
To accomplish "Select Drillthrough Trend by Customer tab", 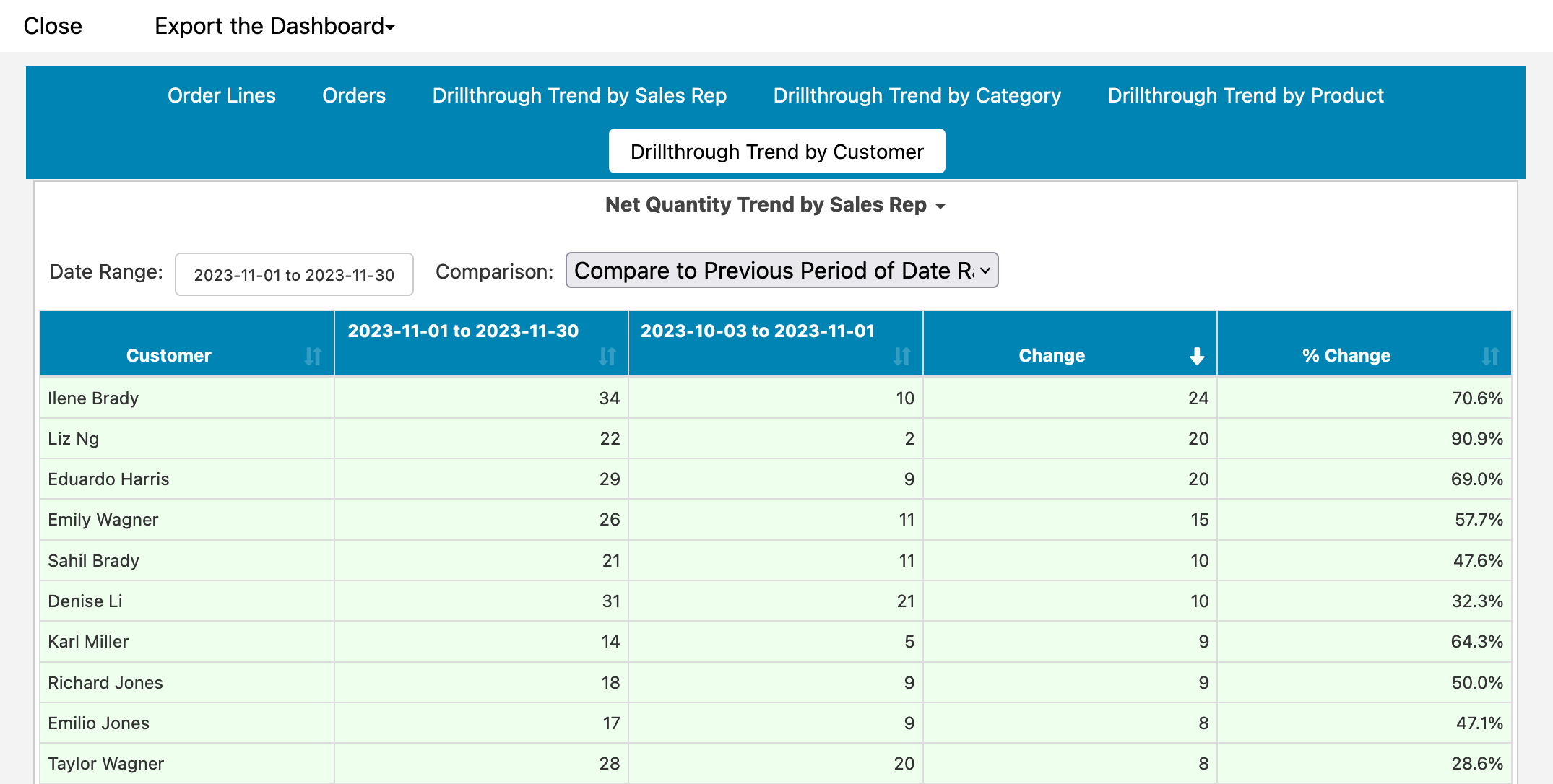I will click(776, 152).
